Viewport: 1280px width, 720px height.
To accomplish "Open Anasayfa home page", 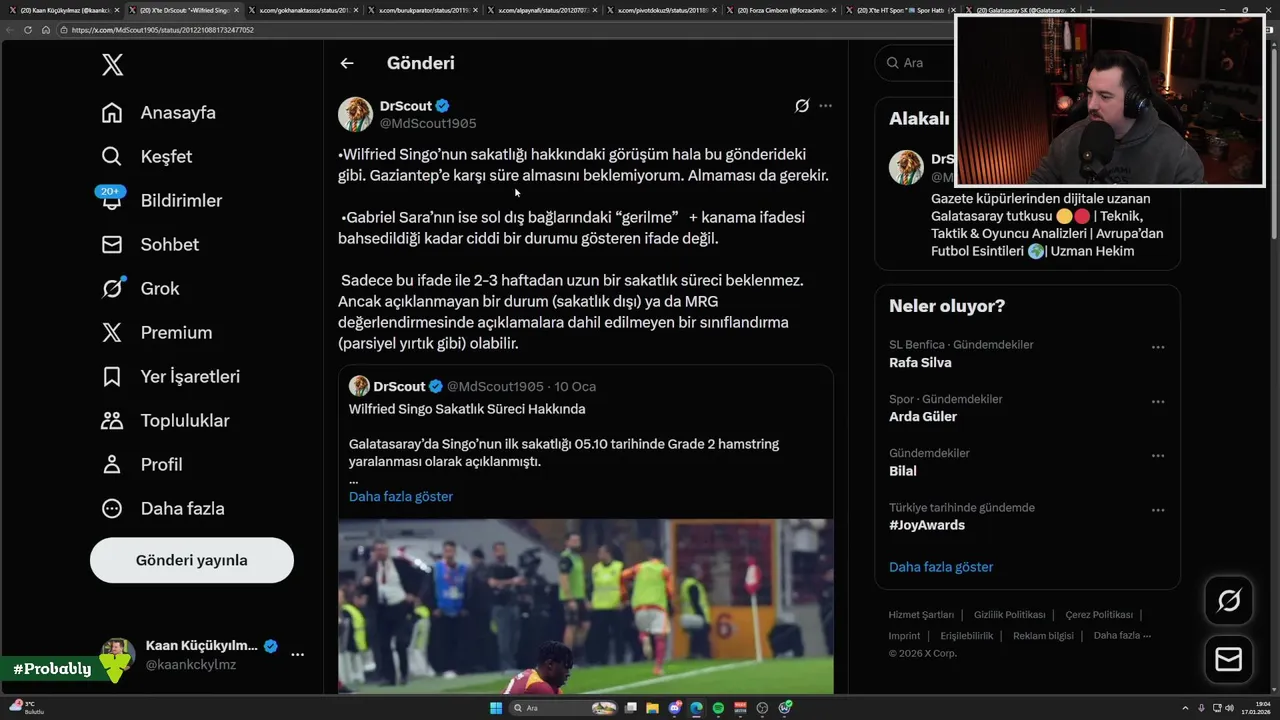I will coord(158,113).
